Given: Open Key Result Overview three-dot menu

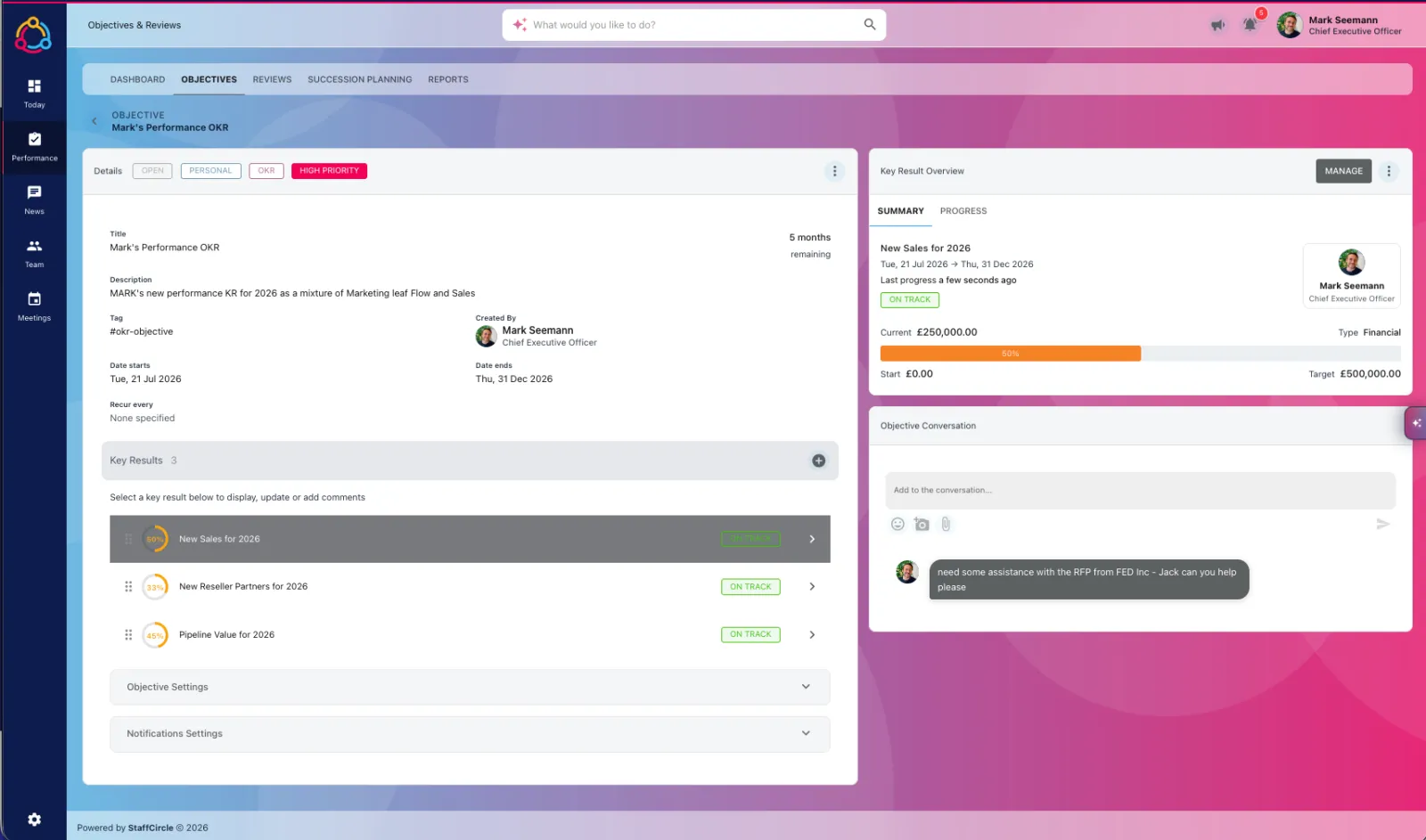Looking at the screenshot, I should [1389, 171].
